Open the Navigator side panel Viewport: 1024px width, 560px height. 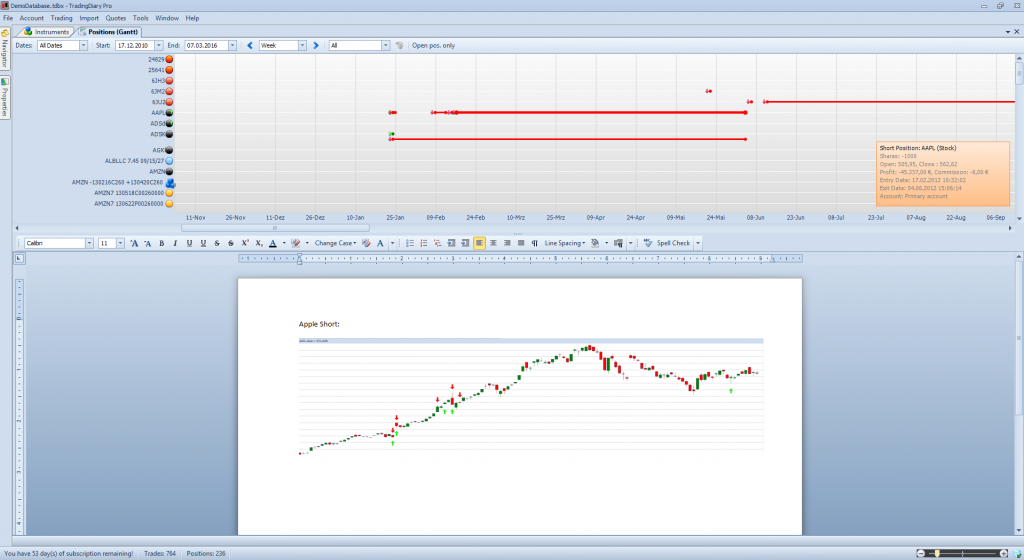tap(5, 49)
